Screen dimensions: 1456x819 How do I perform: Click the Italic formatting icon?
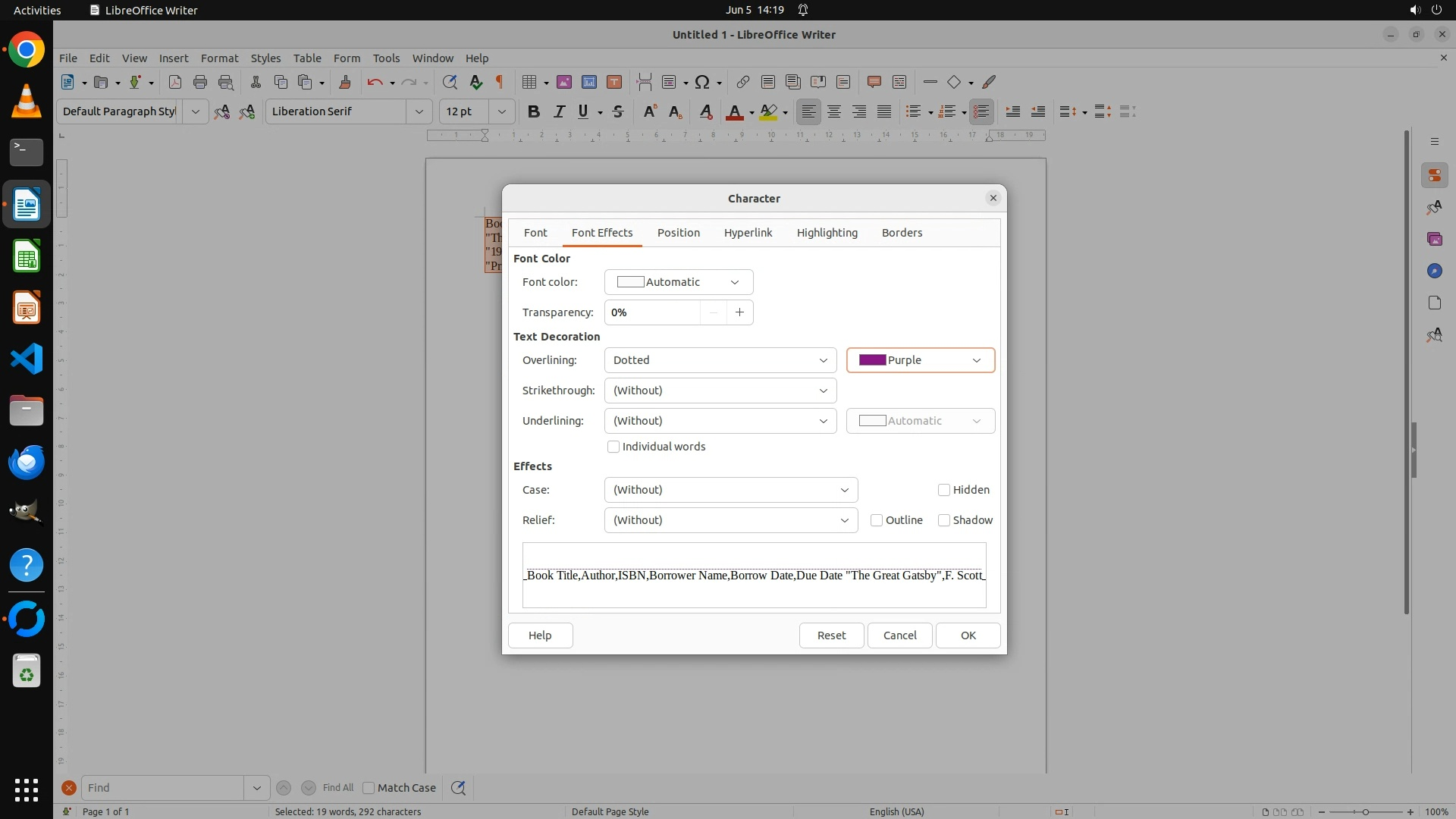point(559,111)
